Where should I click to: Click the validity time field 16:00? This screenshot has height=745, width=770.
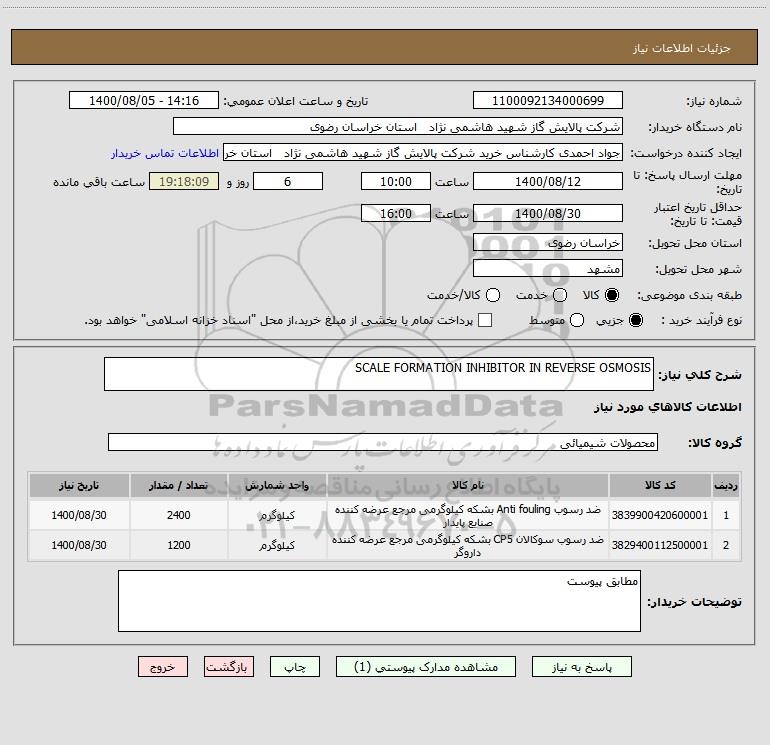[x=396, y=213]
